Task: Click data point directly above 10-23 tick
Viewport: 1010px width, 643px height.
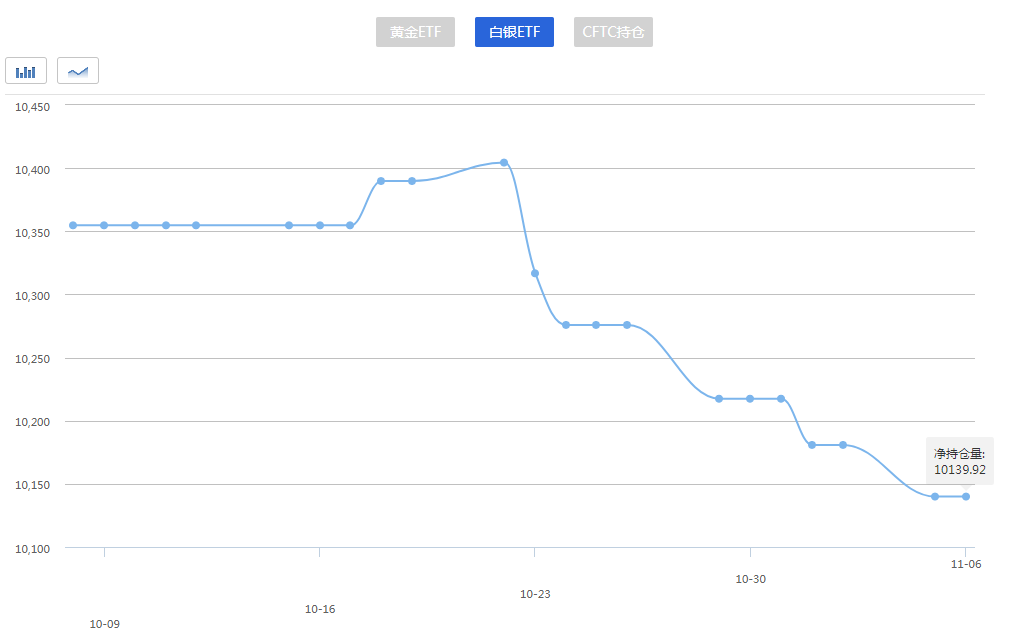Action: (x=535, y=273)
